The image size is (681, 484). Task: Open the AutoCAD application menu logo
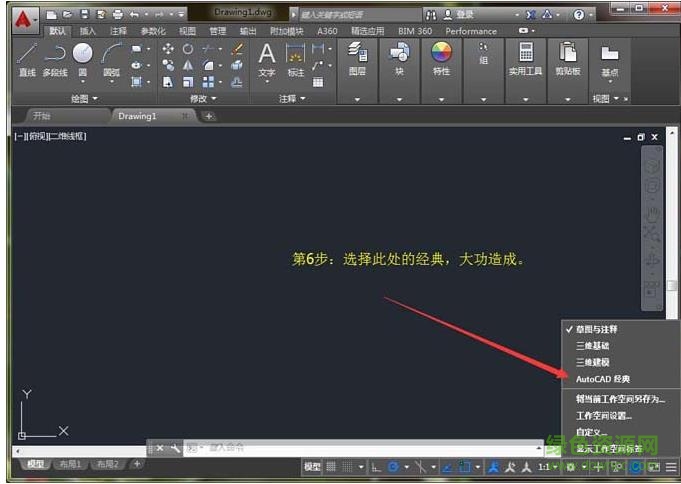click(x=24, y=19)
